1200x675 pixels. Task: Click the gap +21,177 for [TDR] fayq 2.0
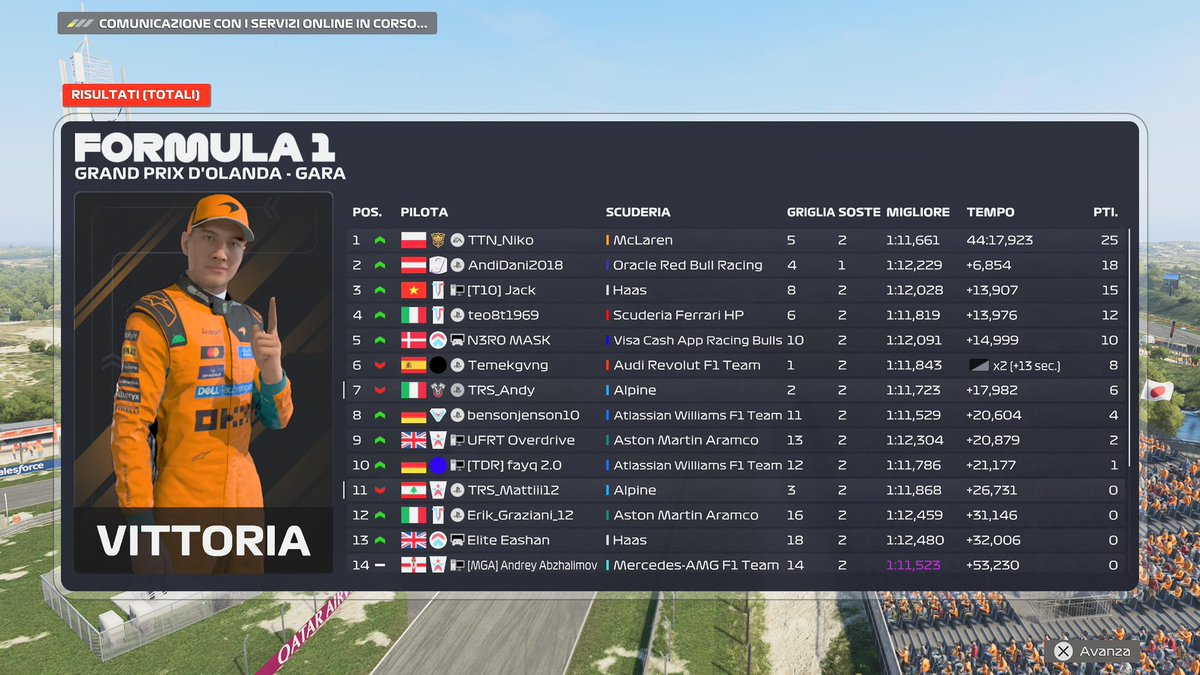(x=991, y=465)
